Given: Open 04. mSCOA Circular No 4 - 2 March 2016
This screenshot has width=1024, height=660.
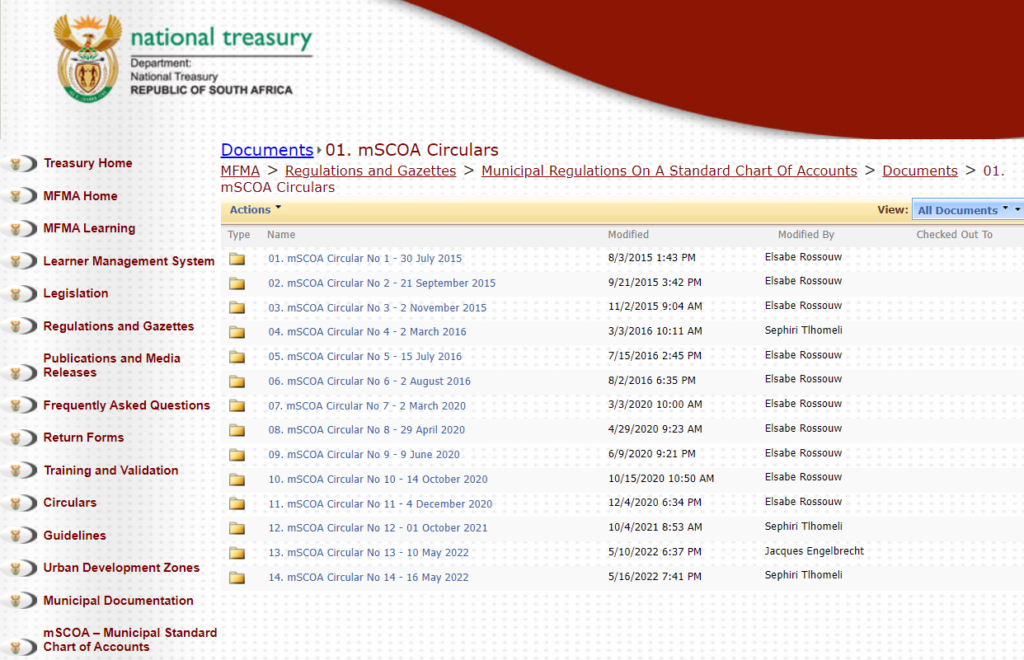Looking at the screenshot, I should [367, 332].
